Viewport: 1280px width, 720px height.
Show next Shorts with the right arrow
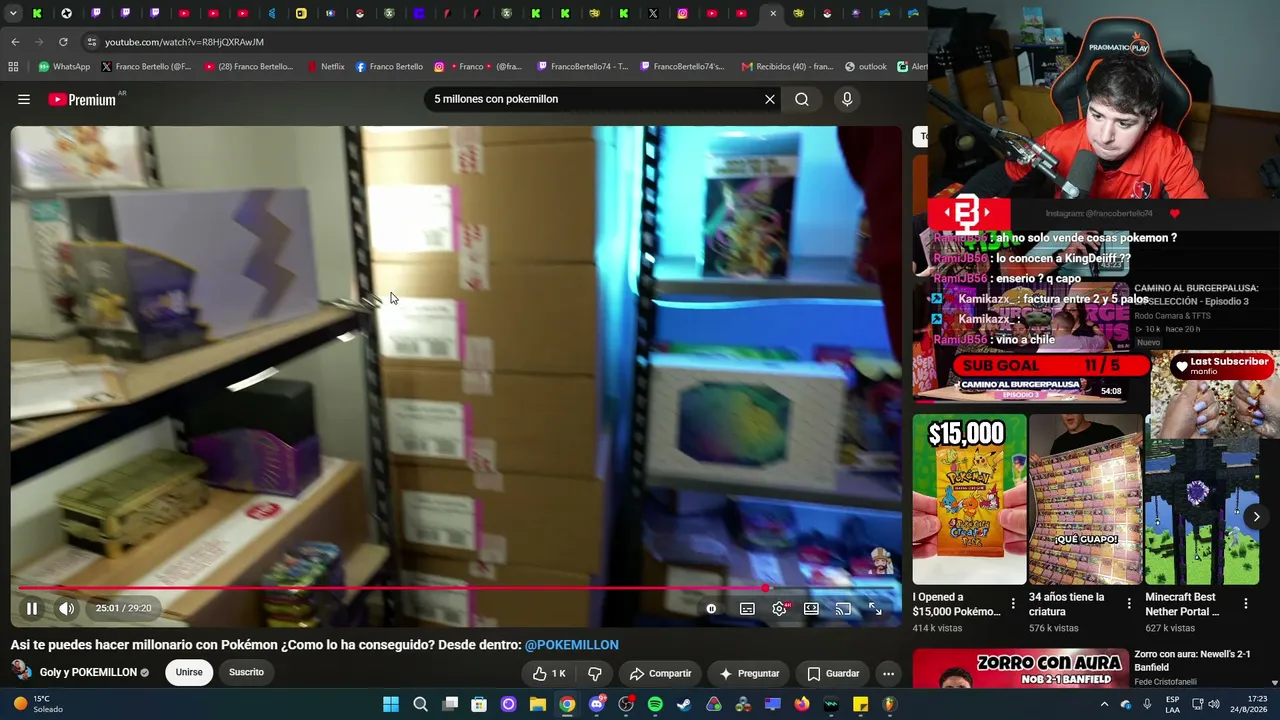[x=1256, y=516]
